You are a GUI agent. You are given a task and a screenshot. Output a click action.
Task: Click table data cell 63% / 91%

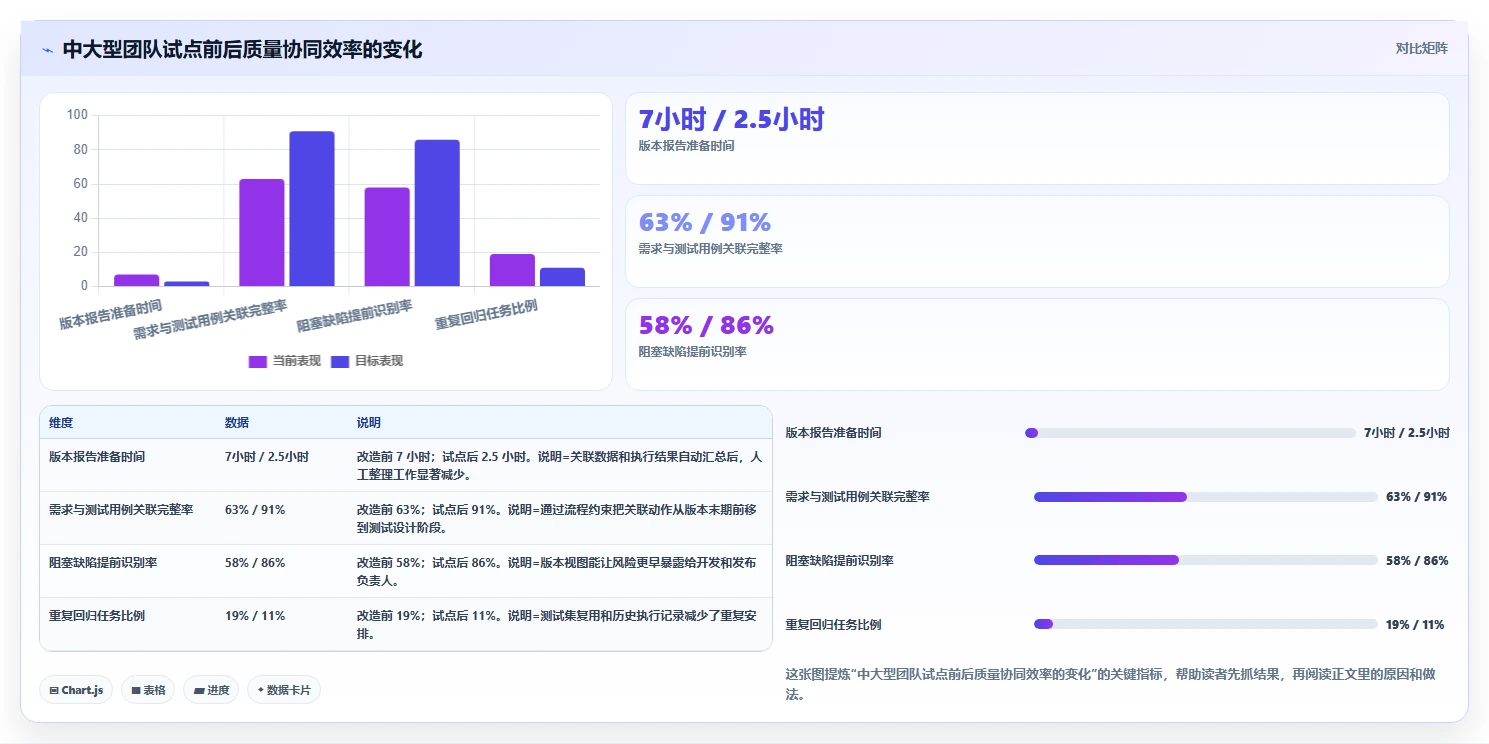[255, 510]
